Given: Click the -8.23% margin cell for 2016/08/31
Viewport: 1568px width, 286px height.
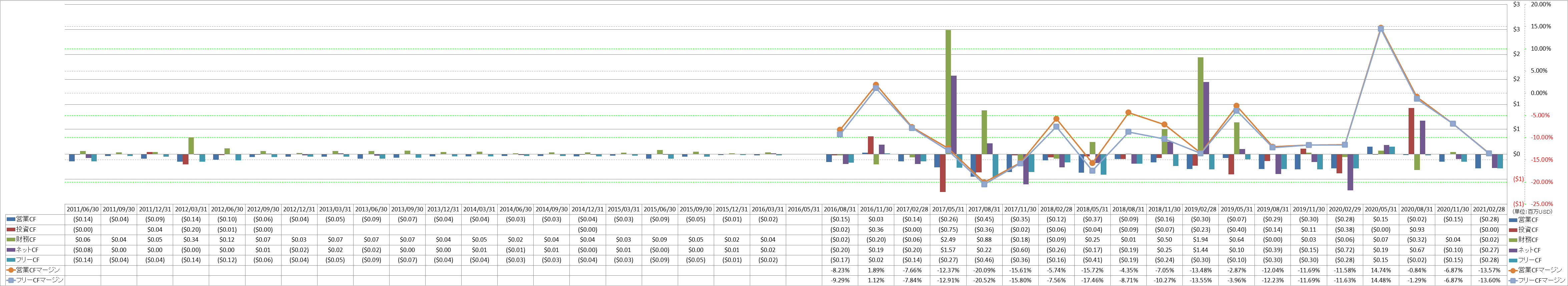Looking at the screenshot, I should (x=840, y=270).
